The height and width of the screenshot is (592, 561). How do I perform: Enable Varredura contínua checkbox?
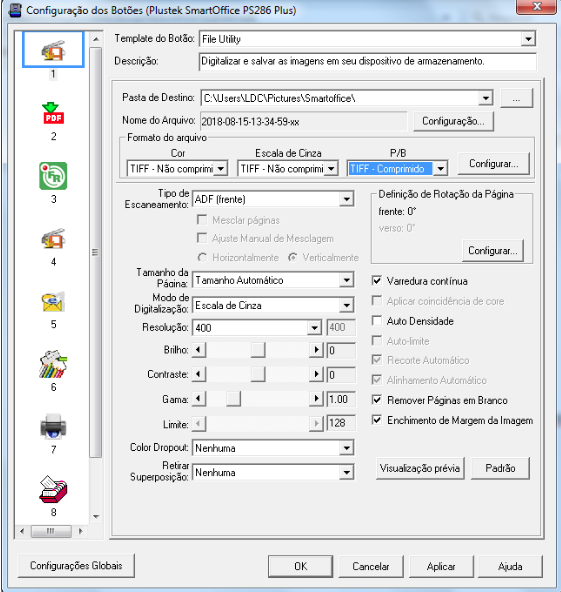pyautogui.click(x=377, y=281)
